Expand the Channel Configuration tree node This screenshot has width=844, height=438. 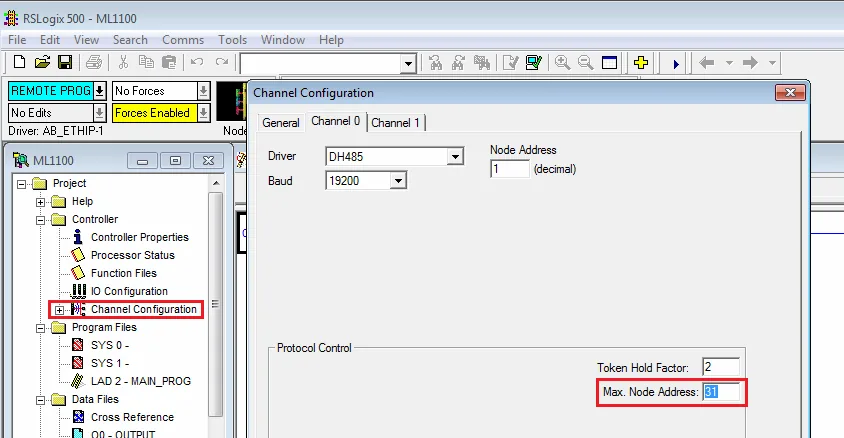59,310
